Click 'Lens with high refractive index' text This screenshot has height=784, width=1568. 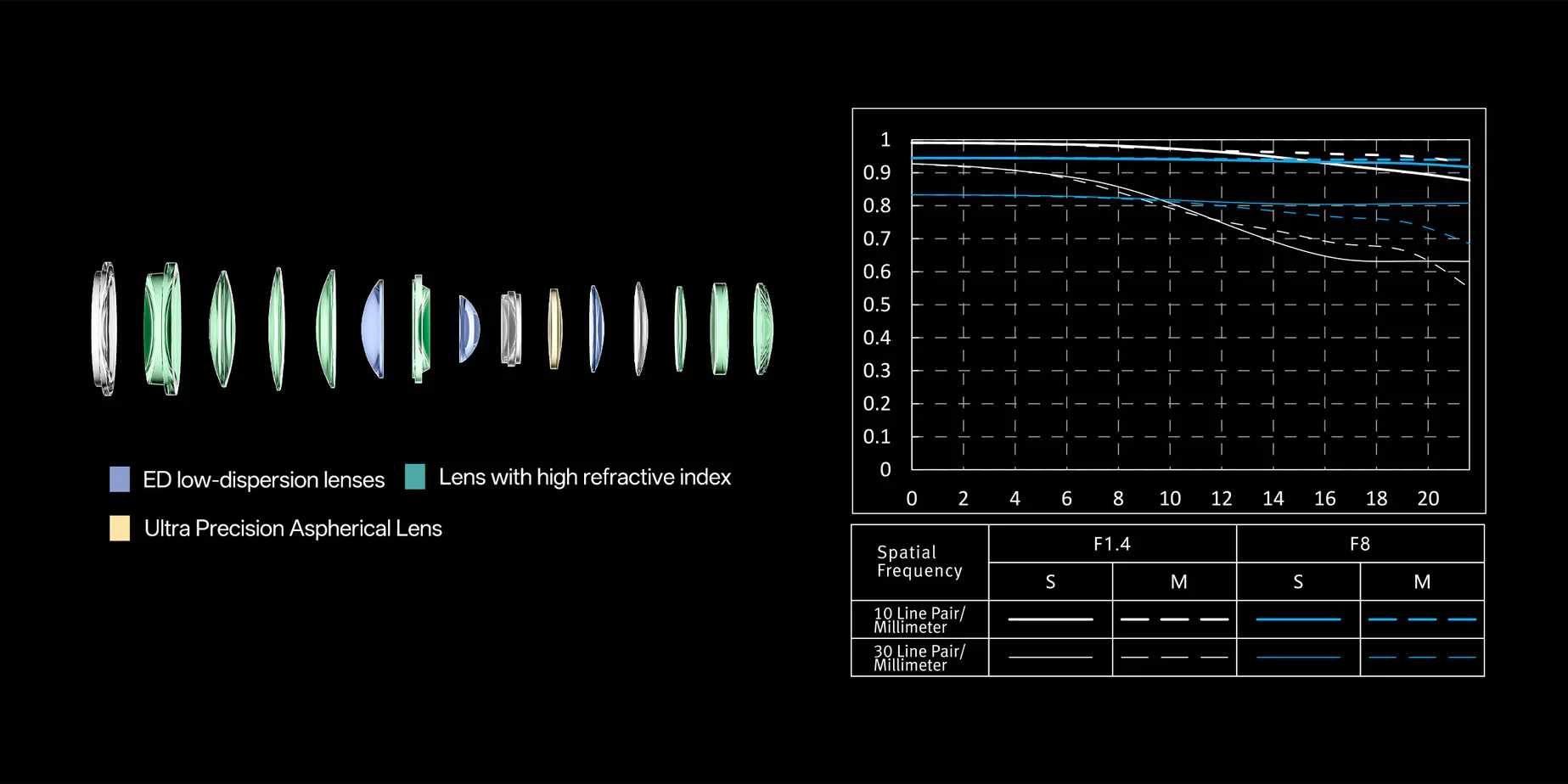[x=584, y=478]
